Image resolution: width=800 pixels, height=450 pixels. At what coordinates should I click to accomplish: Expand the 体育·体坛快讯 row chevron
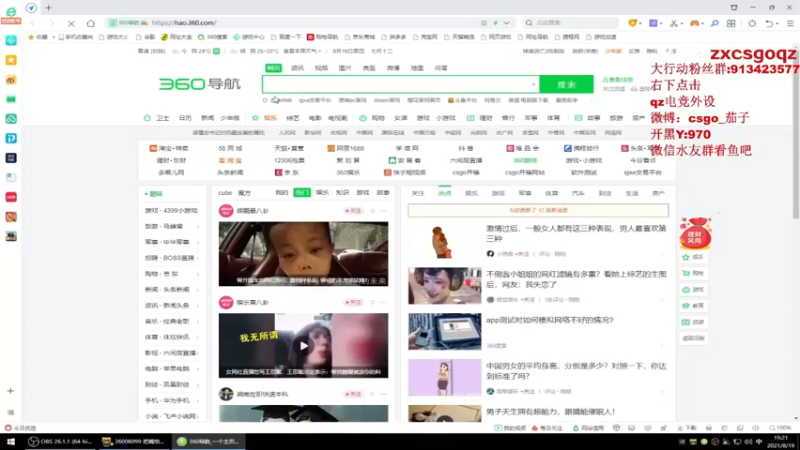[x=198, y=337]
